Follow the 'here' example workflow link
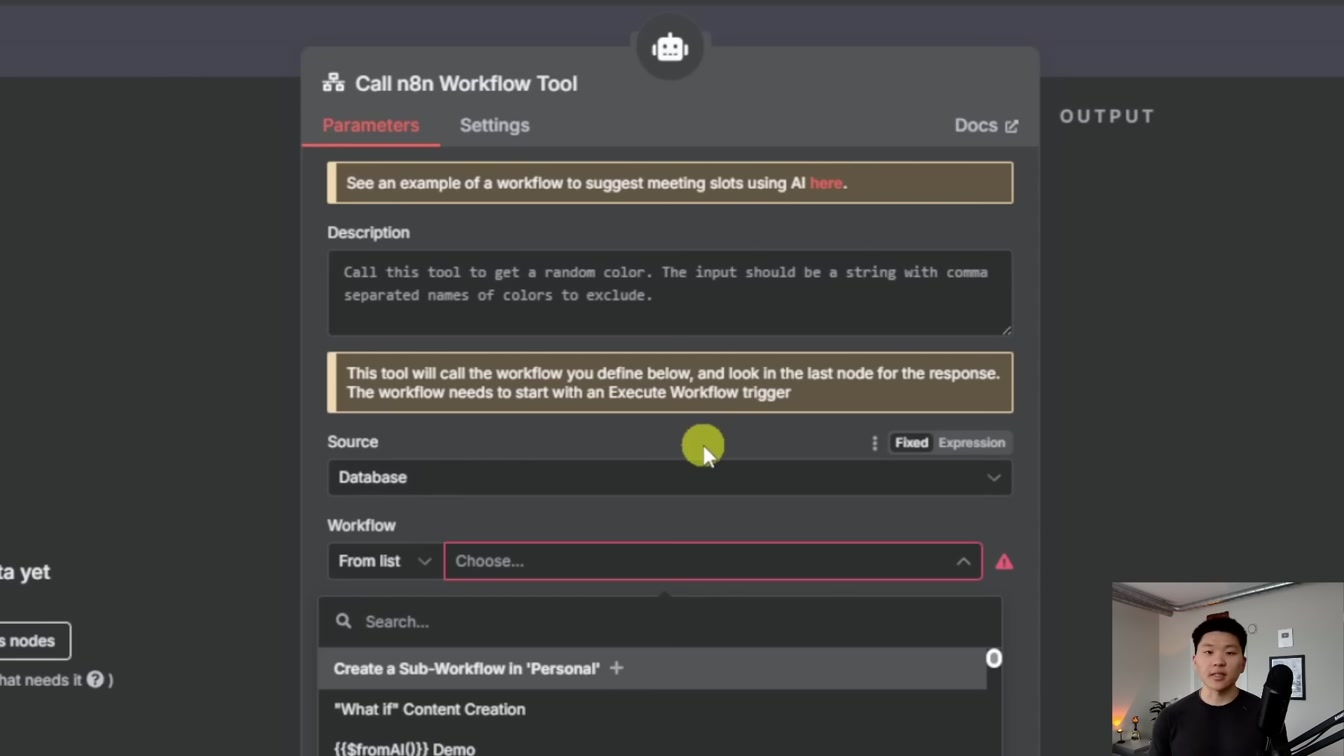Viewport: 1344px width, 756px height. [825, 183]
